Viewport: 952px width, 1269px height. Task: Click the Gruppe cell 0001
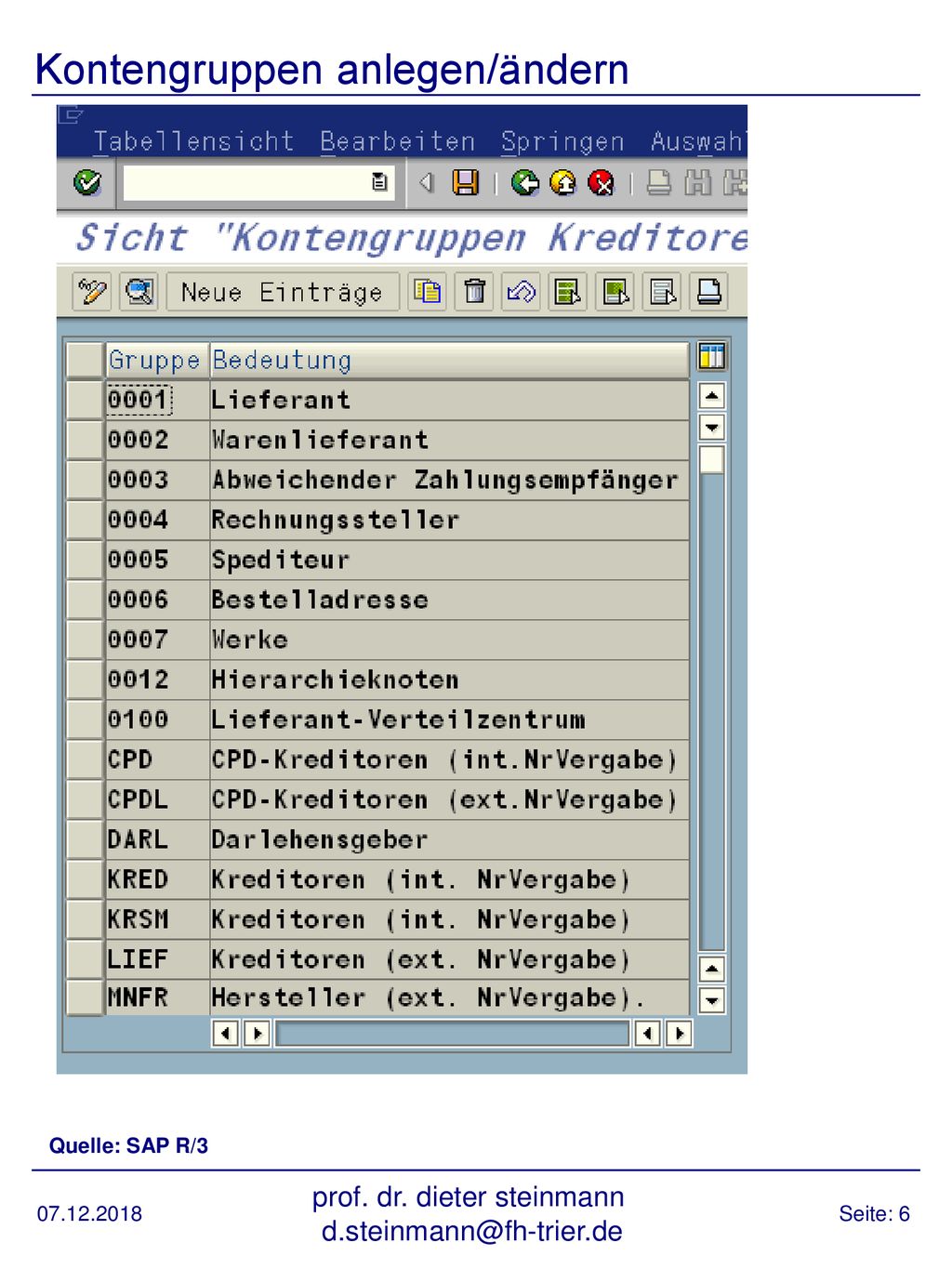[157, 400]
